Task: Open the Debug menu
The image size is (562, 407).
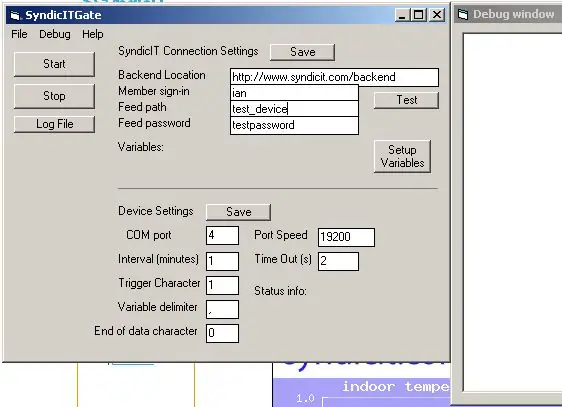Action: (x=54, y=34)
